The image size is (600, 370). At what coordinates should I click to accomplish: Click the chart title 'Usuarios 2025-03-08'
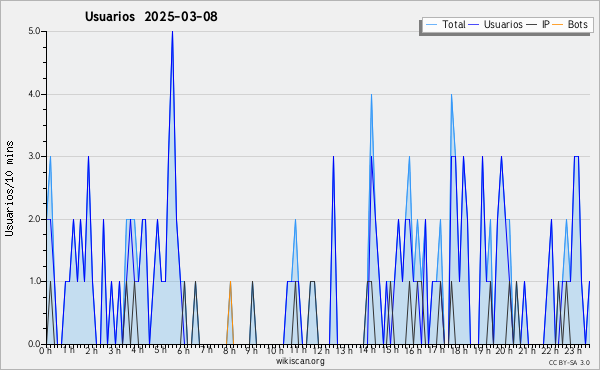pyautogui.click(x=151, y=17)
